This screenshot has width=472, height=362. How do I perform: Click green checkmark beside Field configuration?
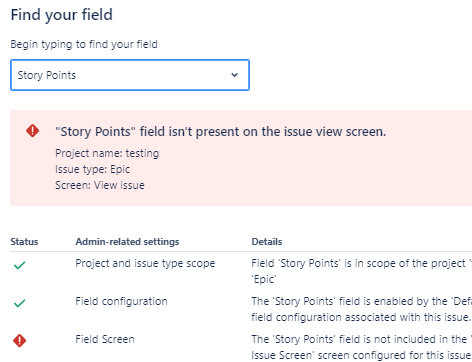[x=19, y=303]
